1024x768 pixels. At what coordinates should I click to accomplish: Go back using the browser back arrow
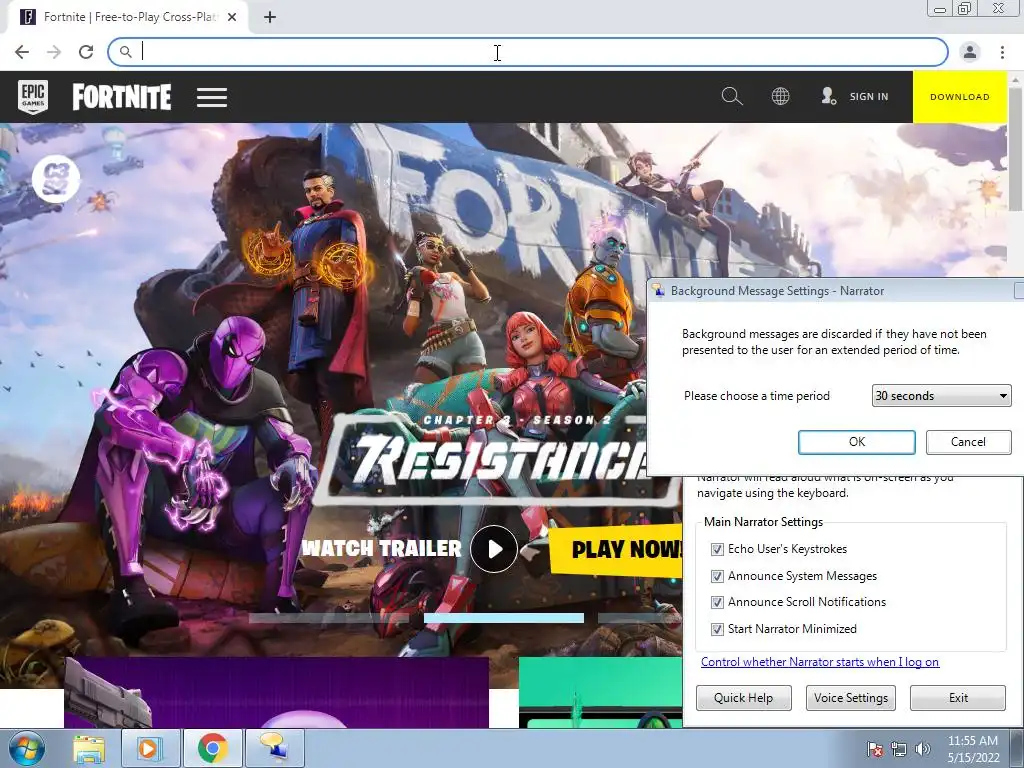point(22,52)
